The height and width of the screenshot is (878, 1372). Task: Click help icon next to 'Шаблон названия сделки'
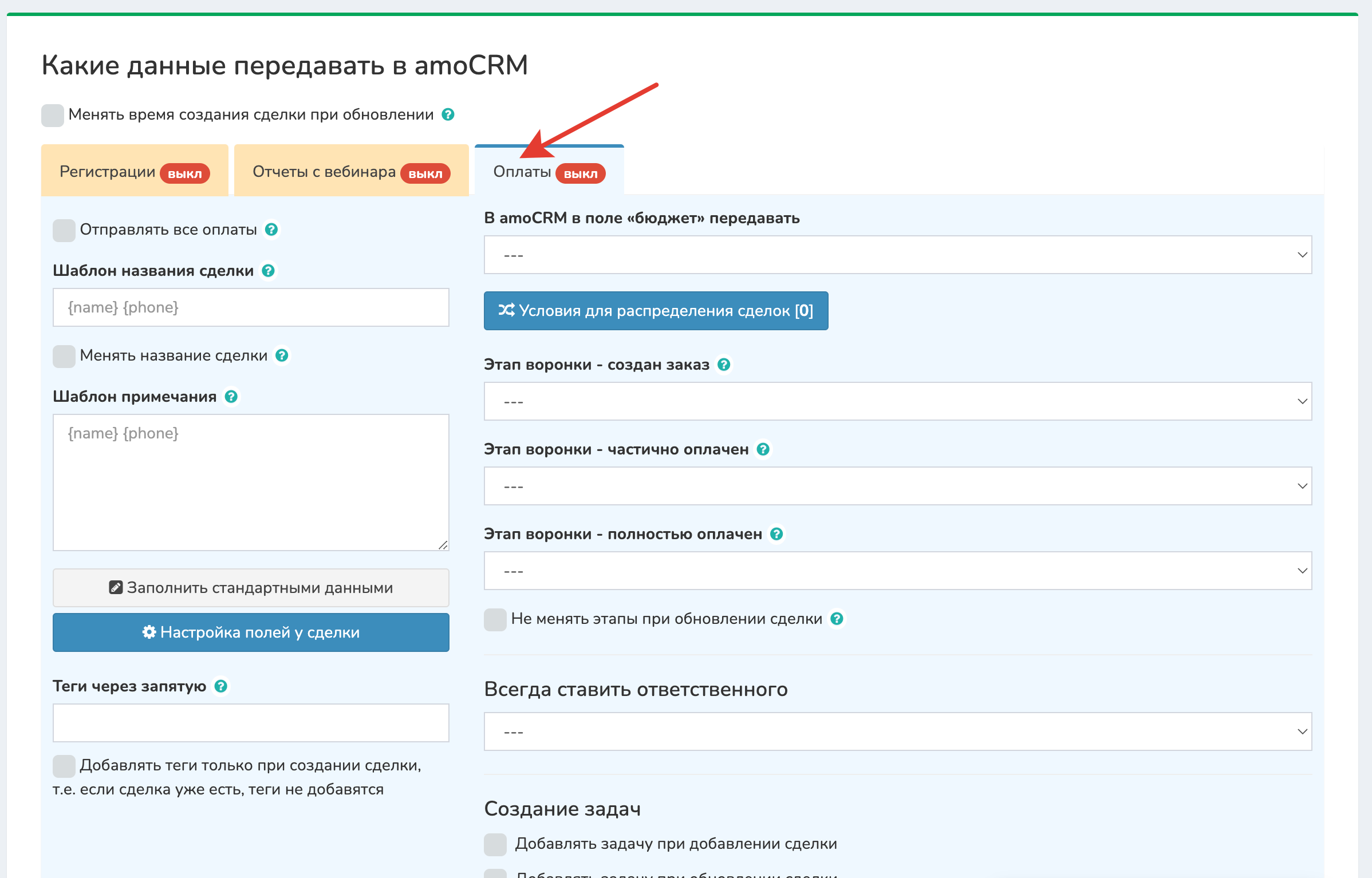pyautogui.click(x=268, y=271)
